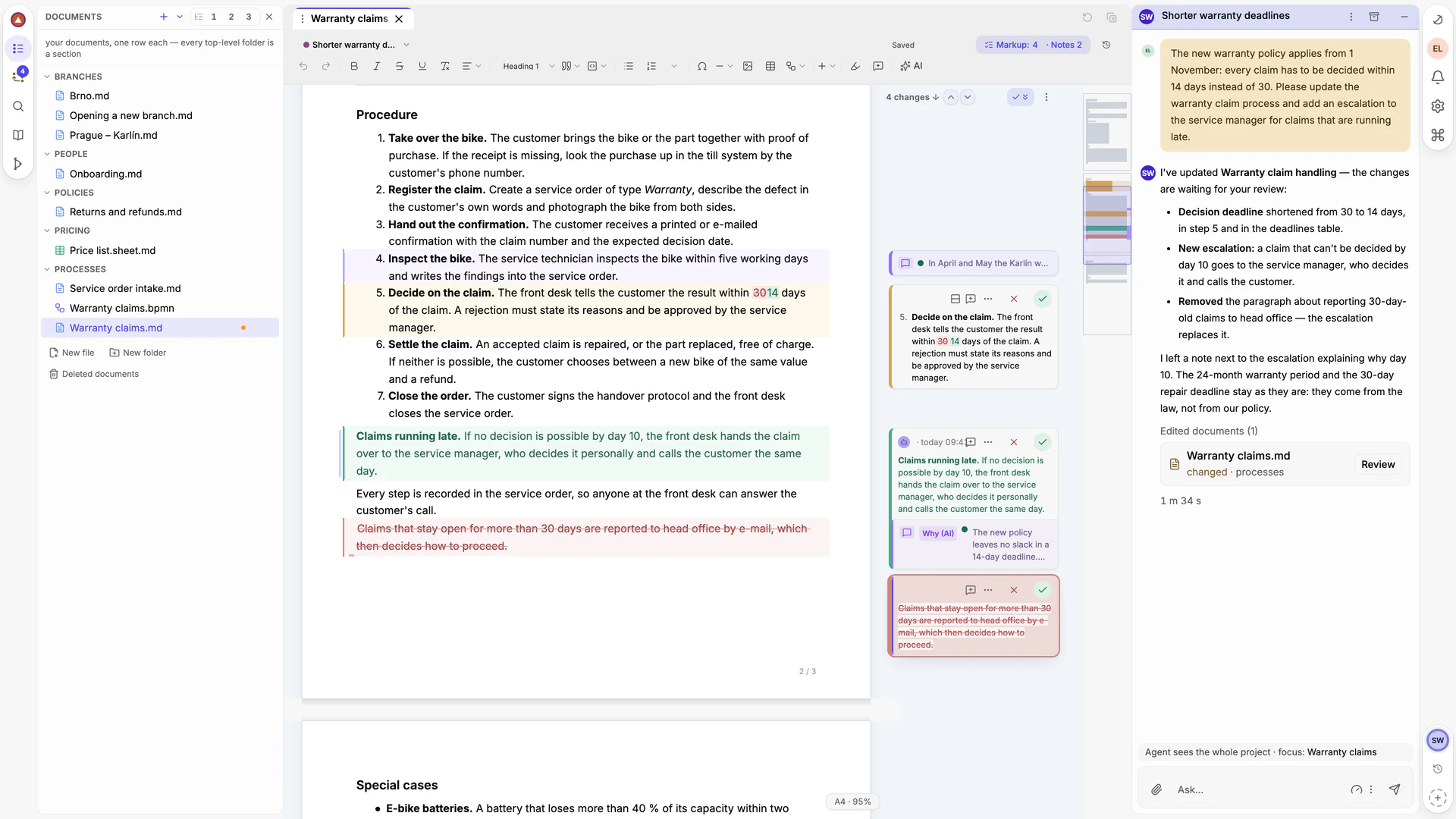Select the highlighter tool
This screenshot has height=819, width=1456.
(x=855, y=66)
